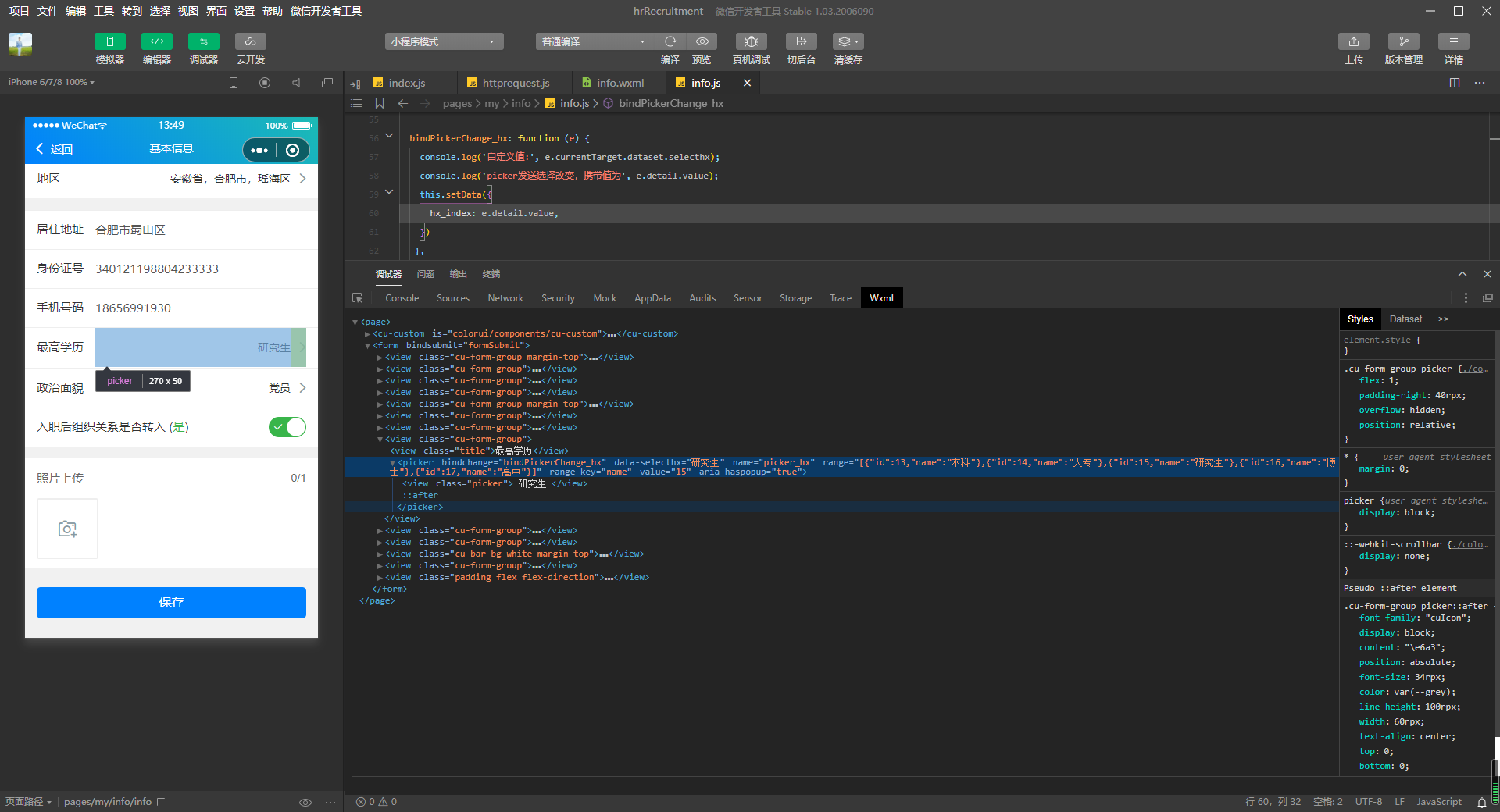Open the AppData debugger tab

[652, 298]
